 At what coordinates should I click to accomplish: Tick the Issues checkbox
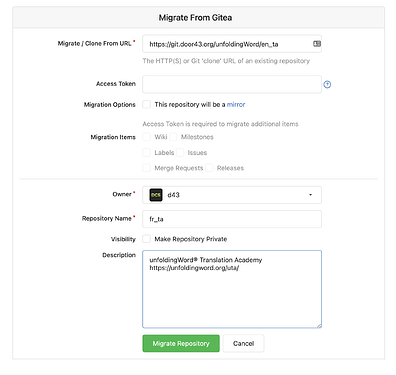tap(180, 153)
